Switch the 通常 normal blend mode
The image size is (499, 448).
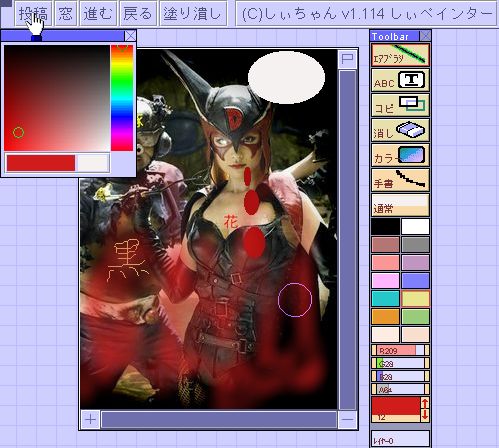(x=400, y=205)
